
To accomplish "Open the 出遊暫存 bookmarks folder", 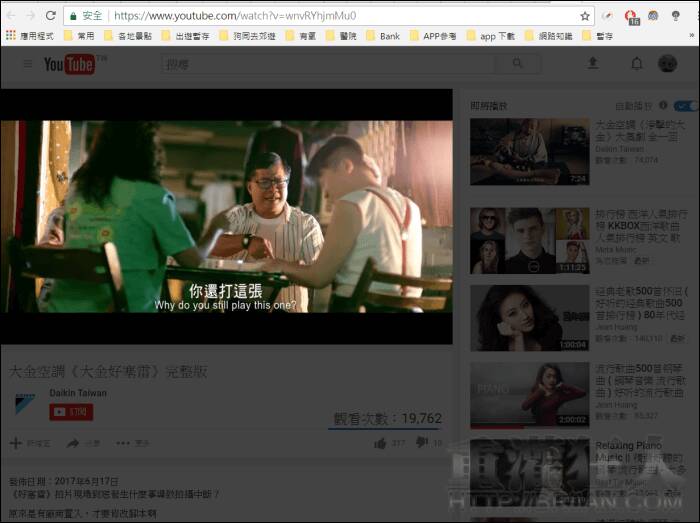I will pos(186,36).
